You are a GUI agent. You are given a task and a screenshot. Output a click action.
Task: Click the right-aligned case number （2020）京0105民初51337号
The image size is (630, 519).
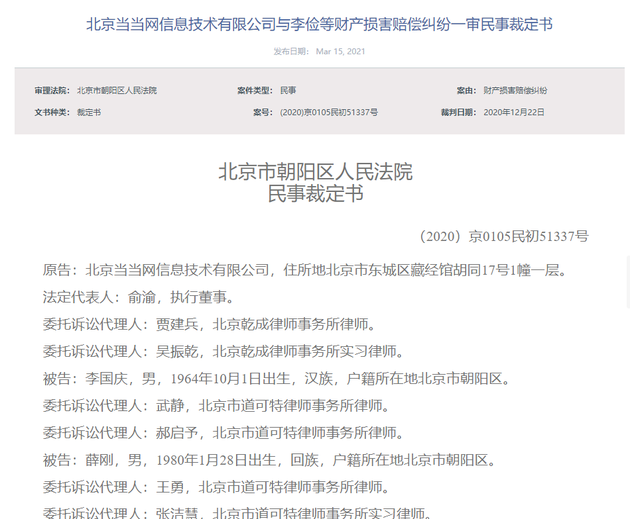[x=504, y=236]
